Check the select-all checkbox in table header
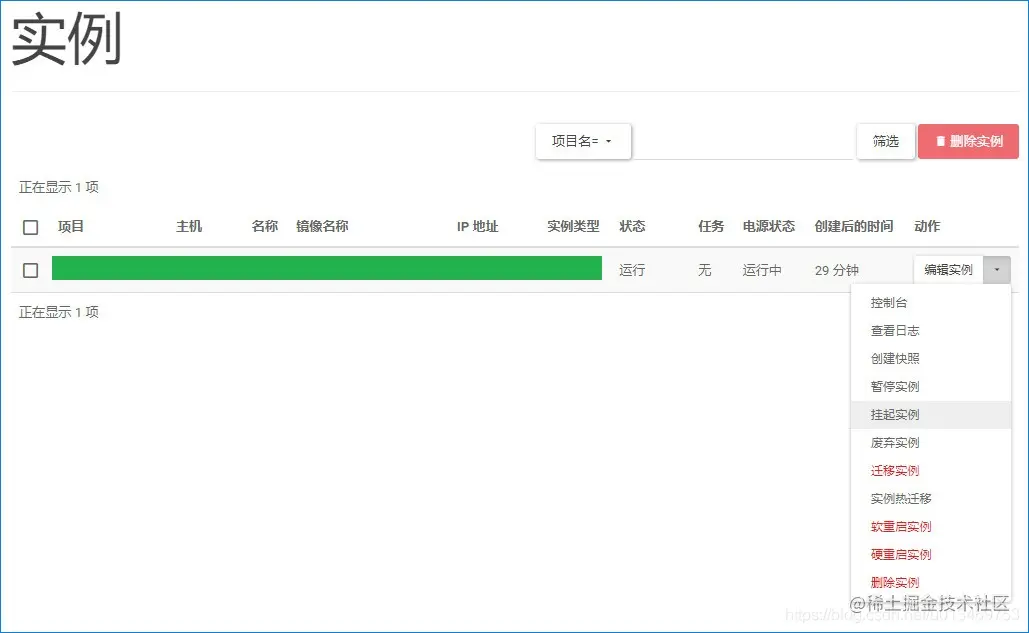The height and width of the screenshot is (633, 1029). click(x=30, y=227)
